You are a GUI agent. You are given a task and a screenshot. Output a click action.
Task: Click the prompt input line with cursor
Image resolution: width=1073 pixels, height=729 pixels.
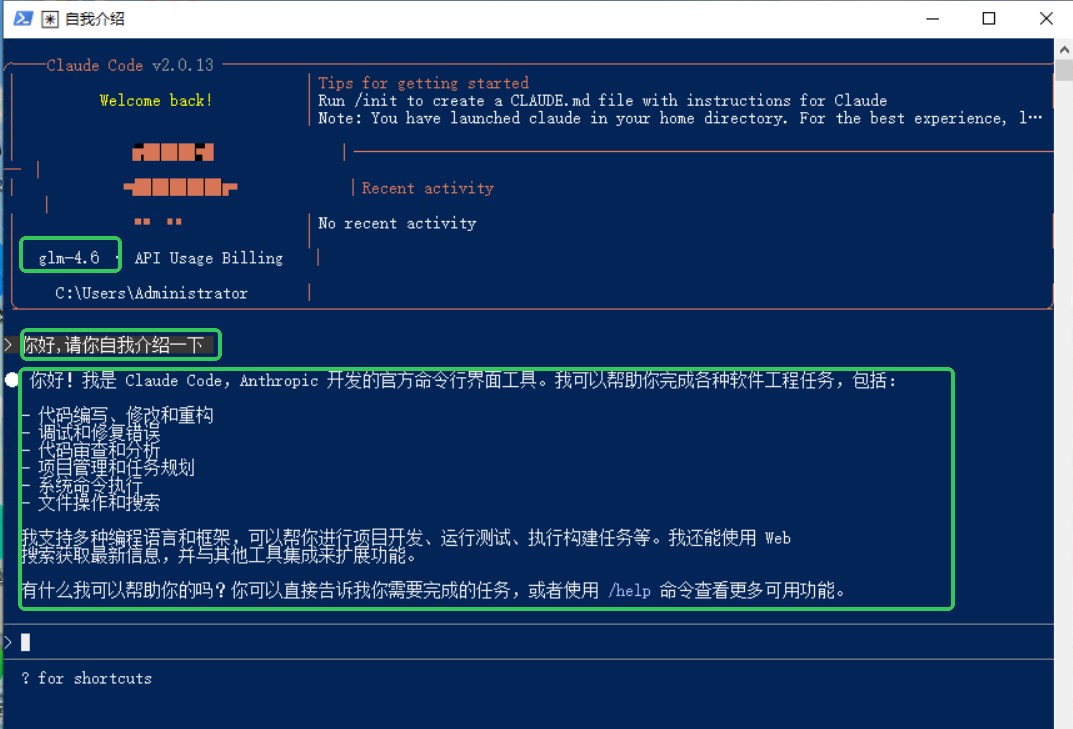point(527,642)
